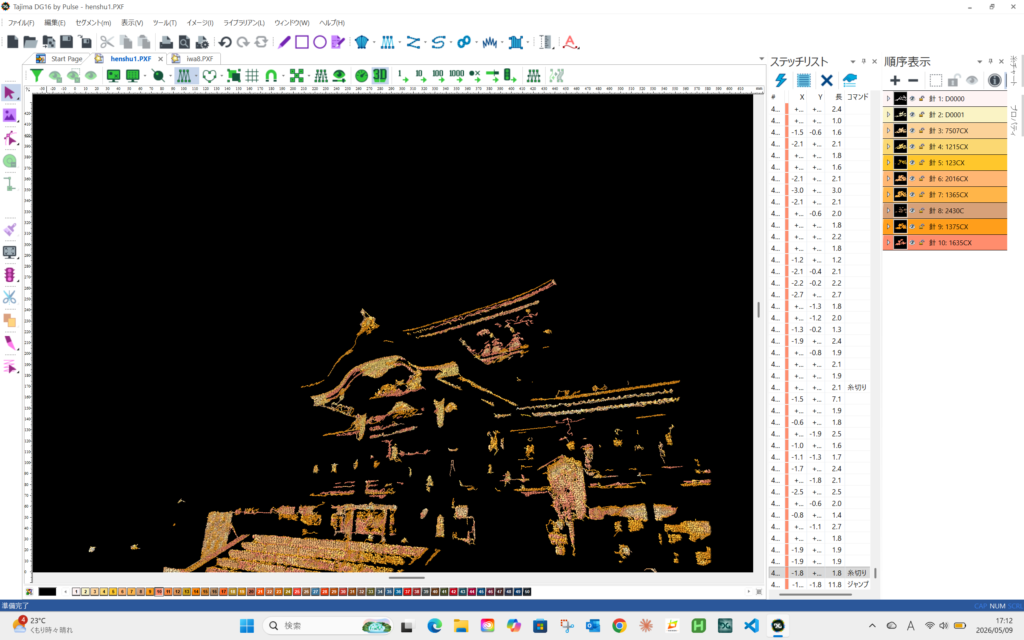This screenshot has height=640, width=1024.
Task: Toggle the stitch view button
Action: coord(184,76)
